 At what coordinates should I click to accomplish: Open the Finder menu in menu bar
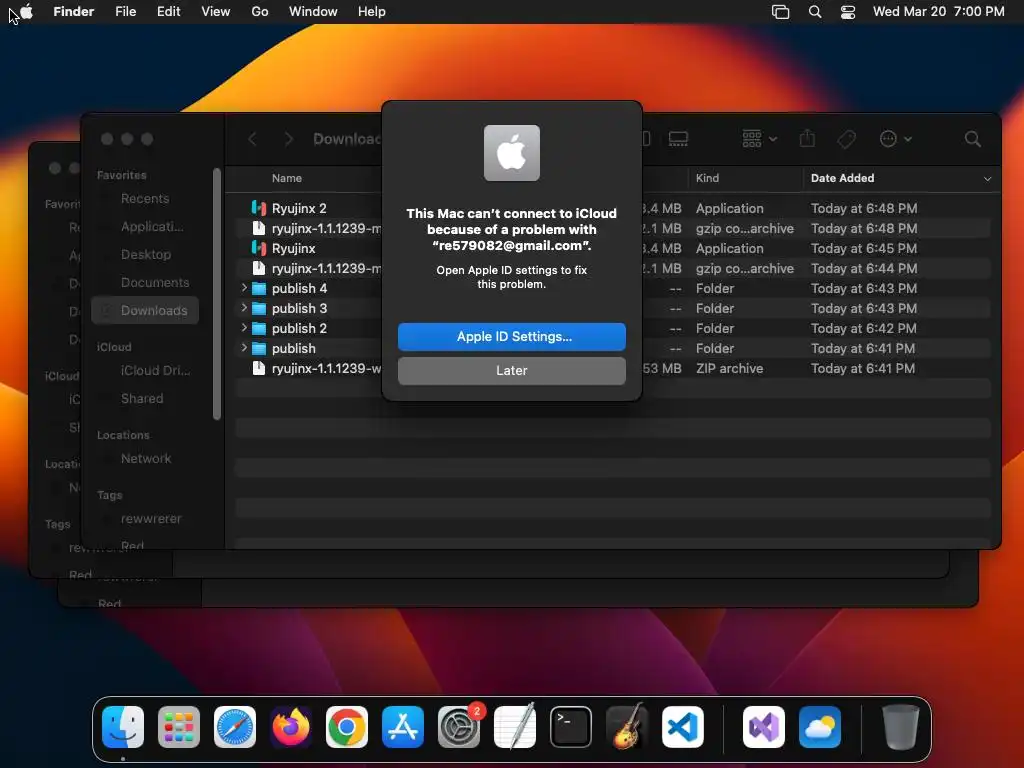[x=74, y=12]
